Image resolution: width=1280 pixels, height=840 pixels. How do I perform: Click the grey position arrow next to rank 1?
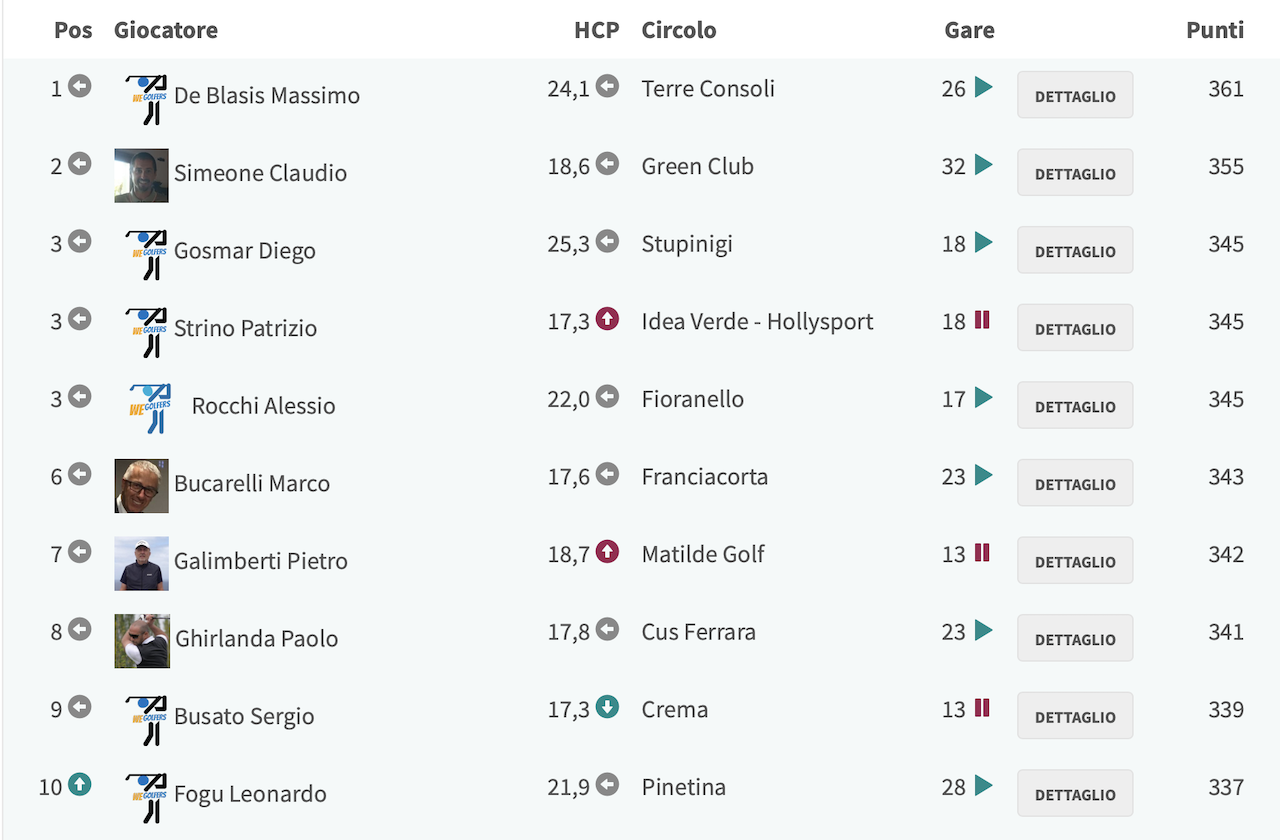coord(79,86)
